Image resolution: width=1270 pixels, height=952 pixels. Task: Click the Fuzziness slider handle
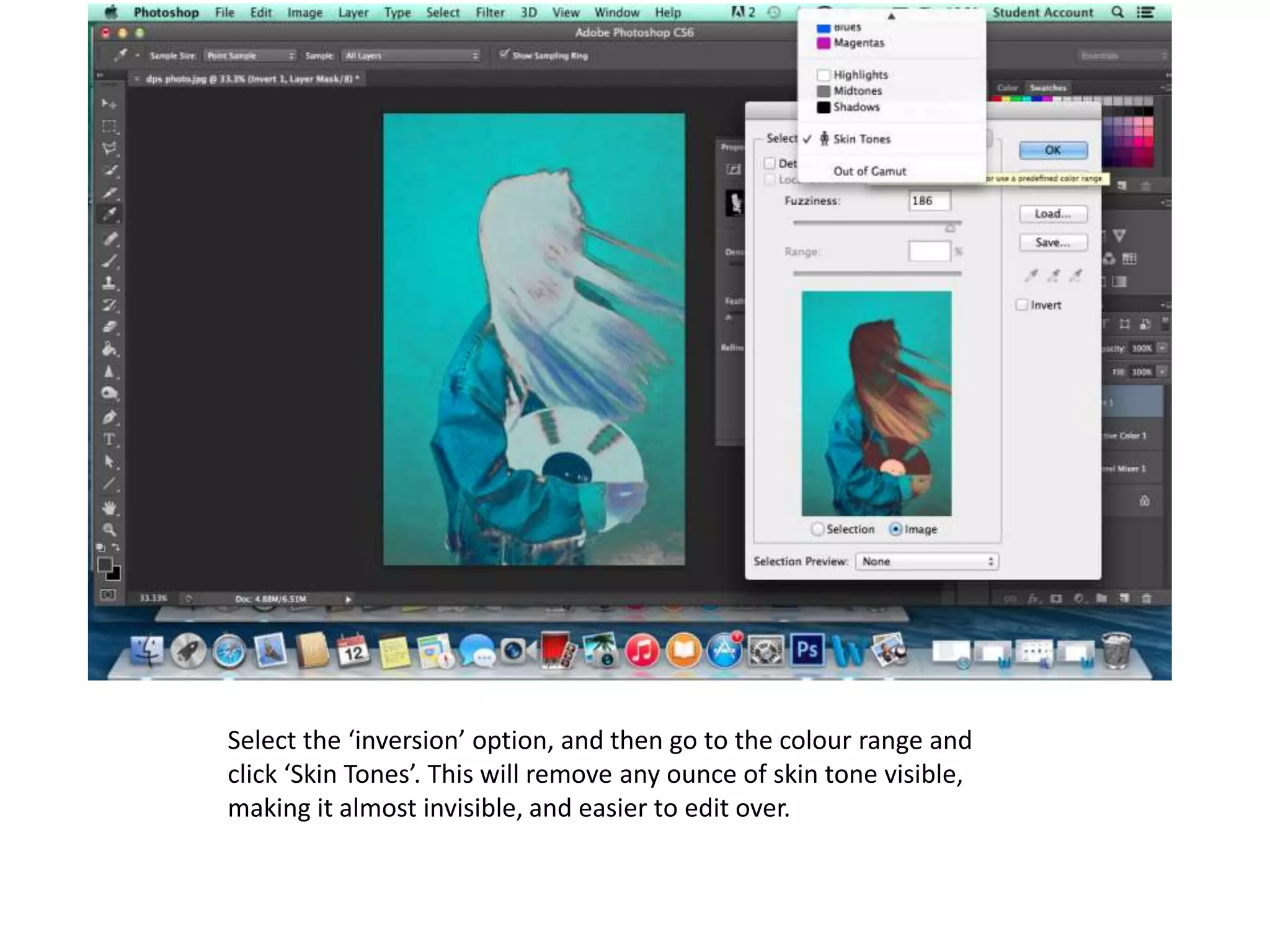point(950,228)
